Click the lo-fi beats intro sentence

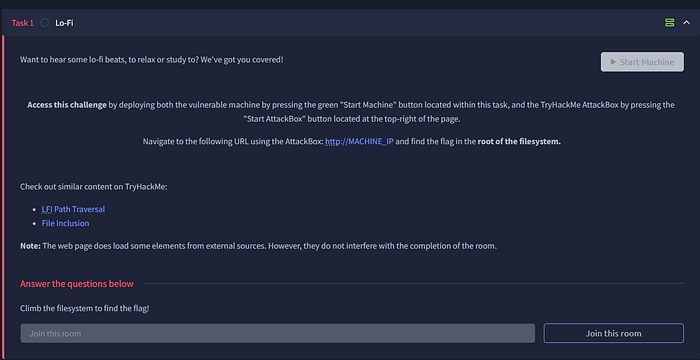[152, 59]
